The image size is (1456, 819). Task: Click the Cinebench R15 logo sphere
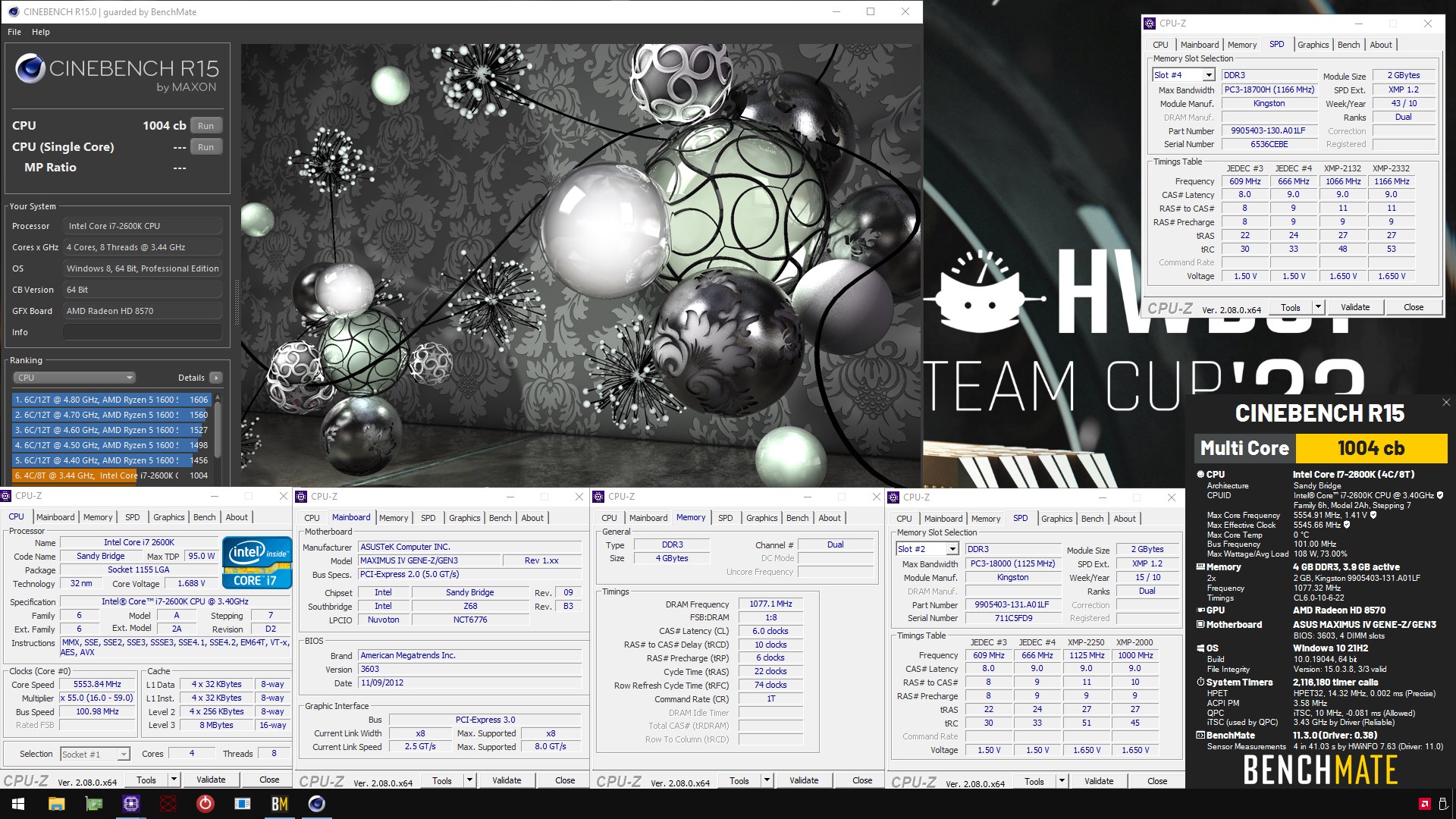tap(30, 69)
